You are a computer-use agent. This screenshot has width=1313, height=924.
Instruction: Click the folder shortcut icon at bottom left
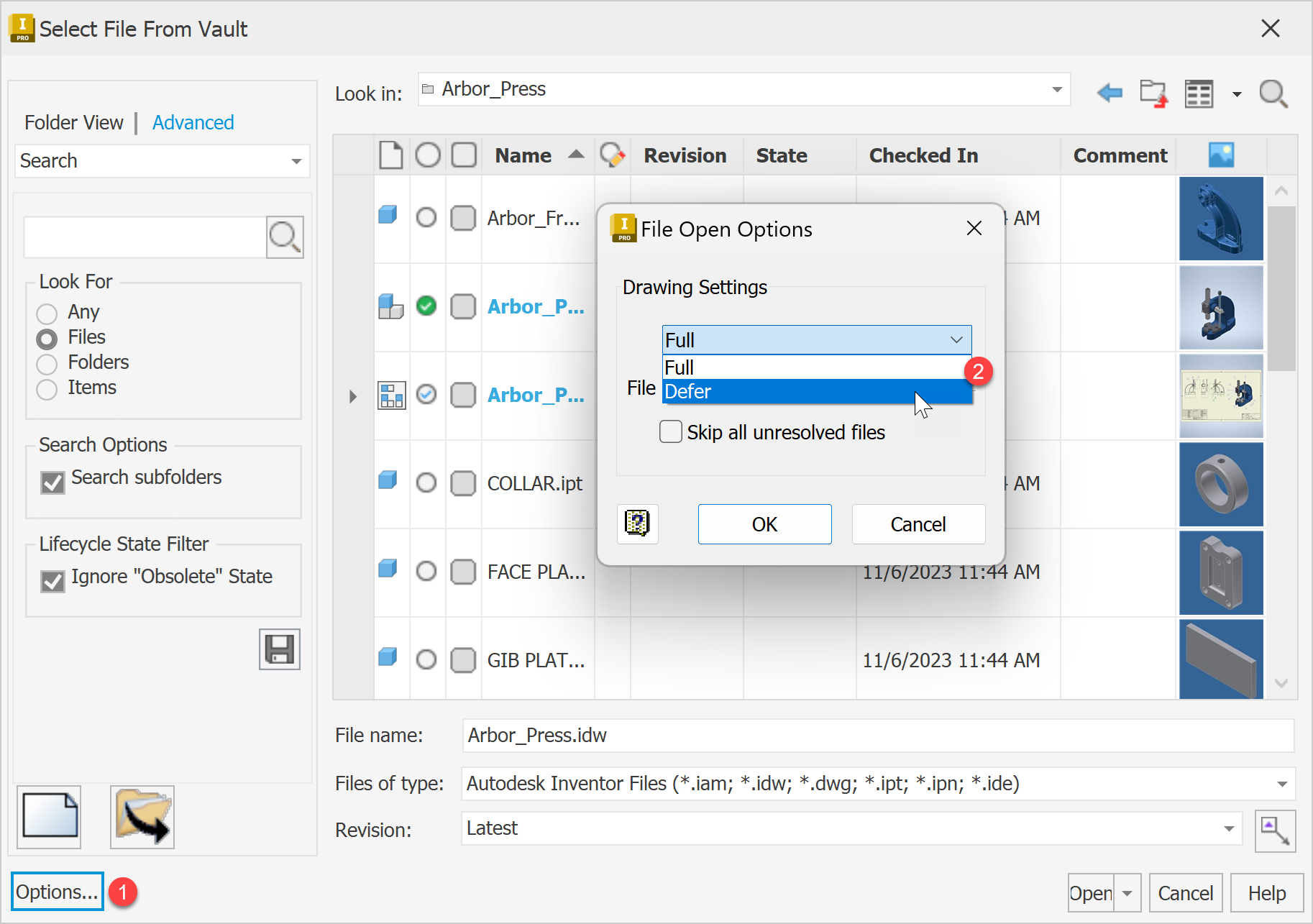pos(142,817)
